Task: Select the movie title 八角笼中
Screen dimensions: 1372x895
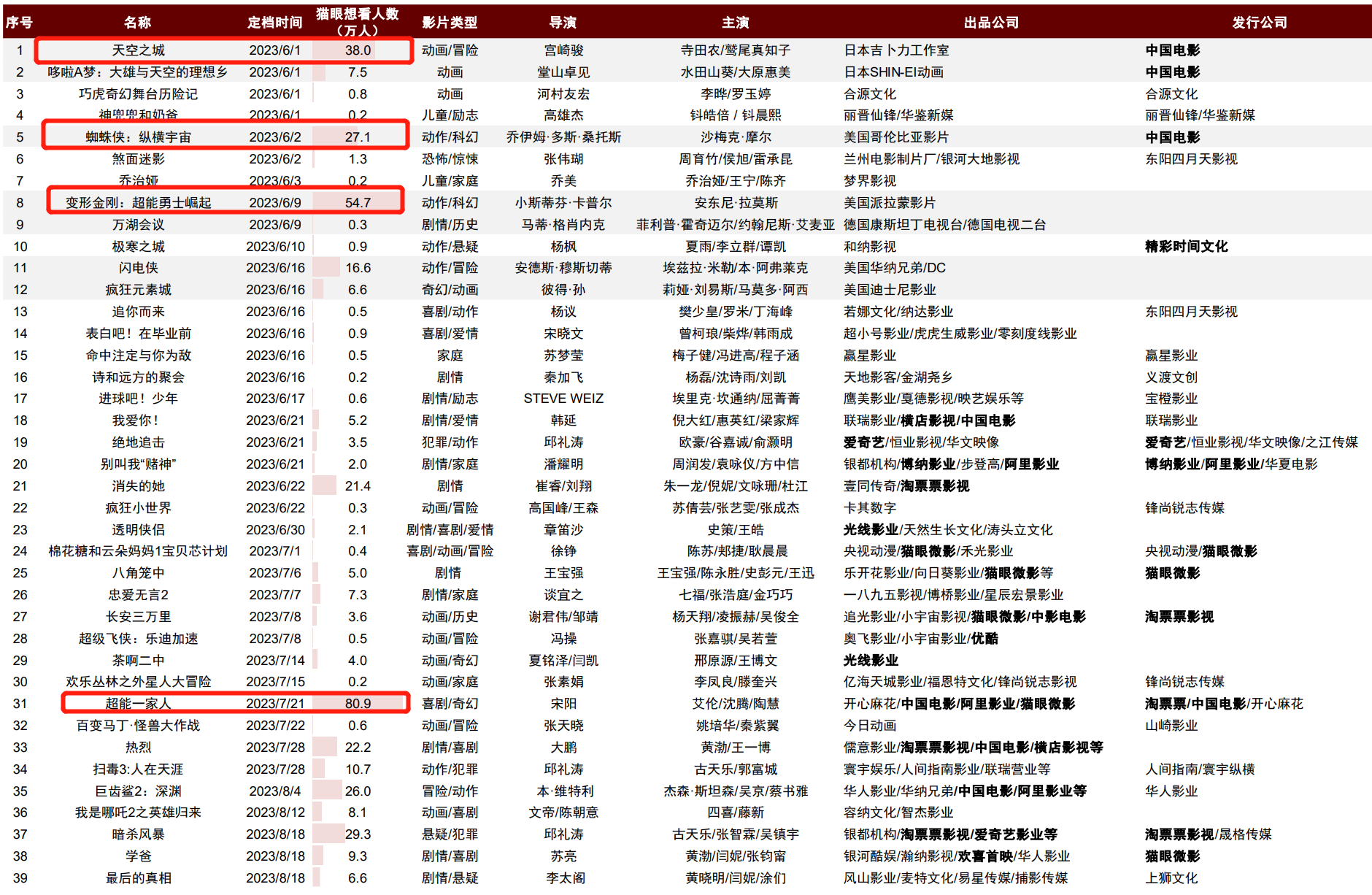Action: tap(139, 573)
